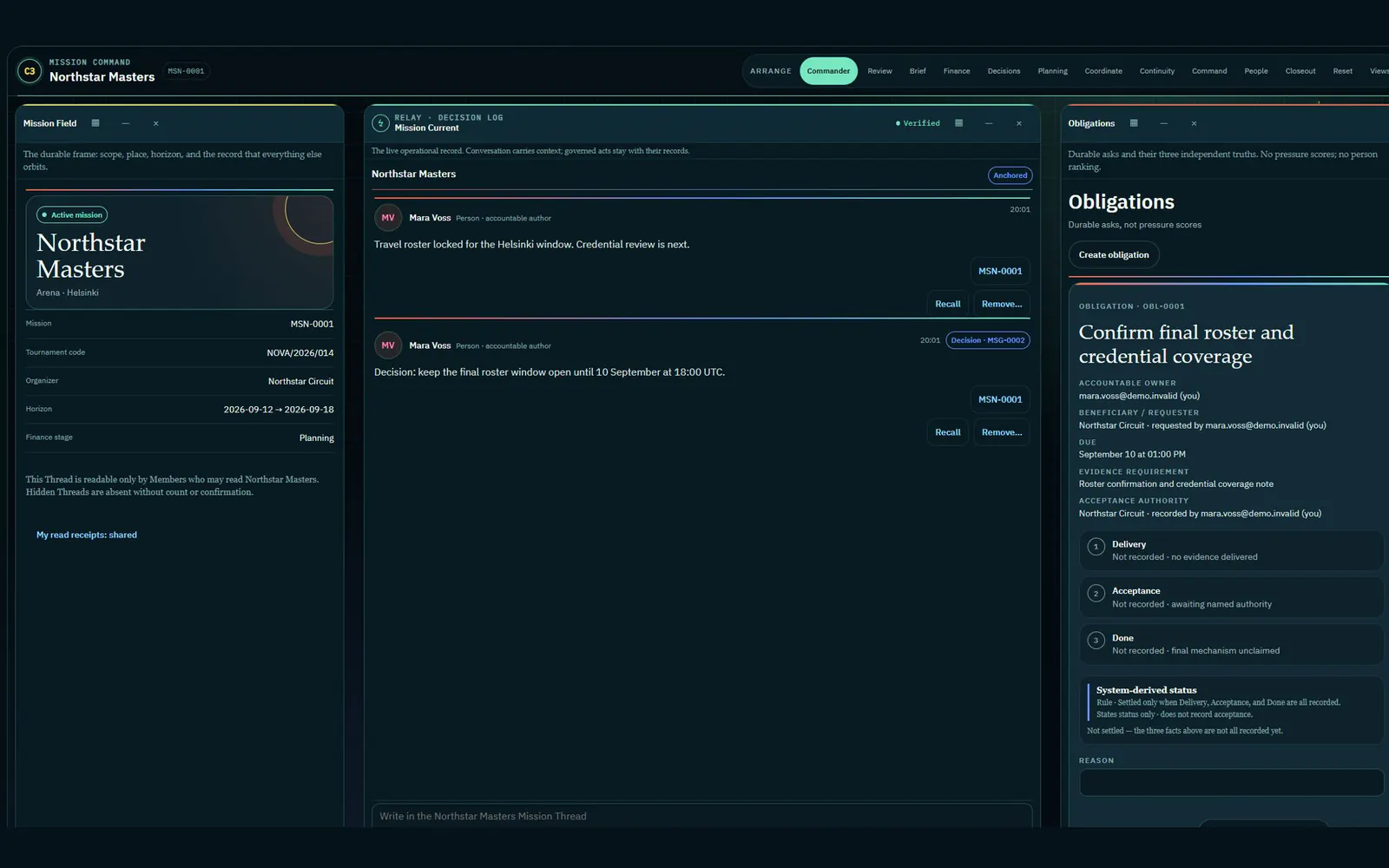Image resolution: width=1389 pixels, height=868 pixels.
Task: Click the Relay lightning bolt icon
Action: click(380, 123)
